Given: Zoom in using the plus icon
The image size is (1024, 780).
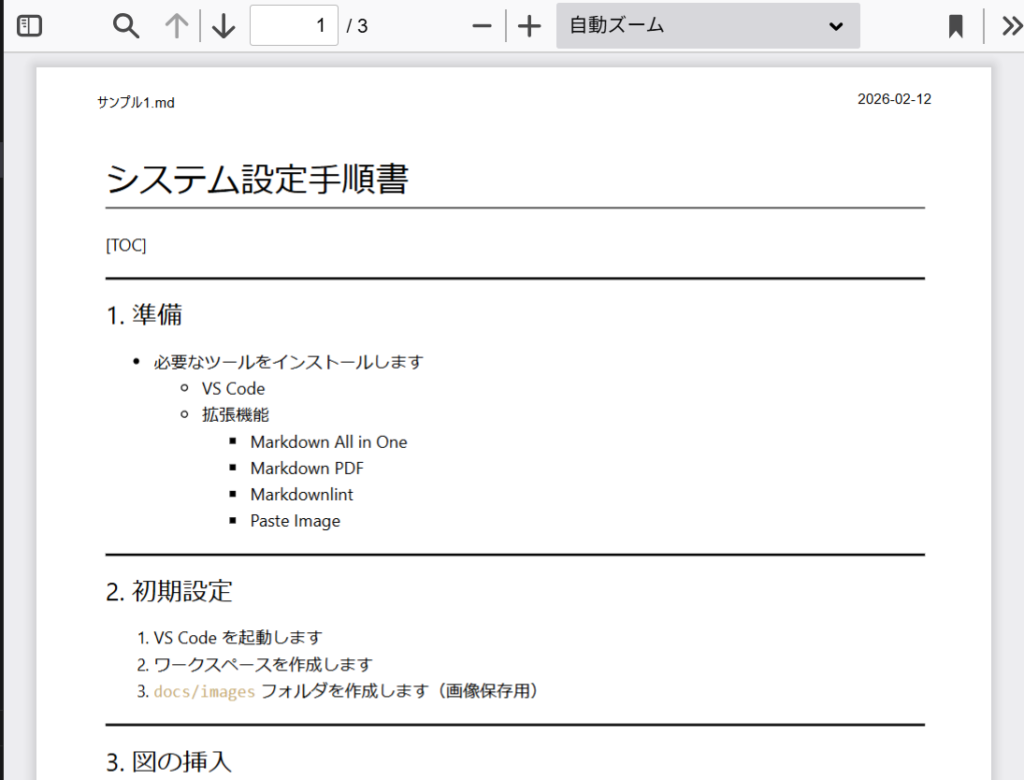Looking at the screenshot, I should click(530, 26).
